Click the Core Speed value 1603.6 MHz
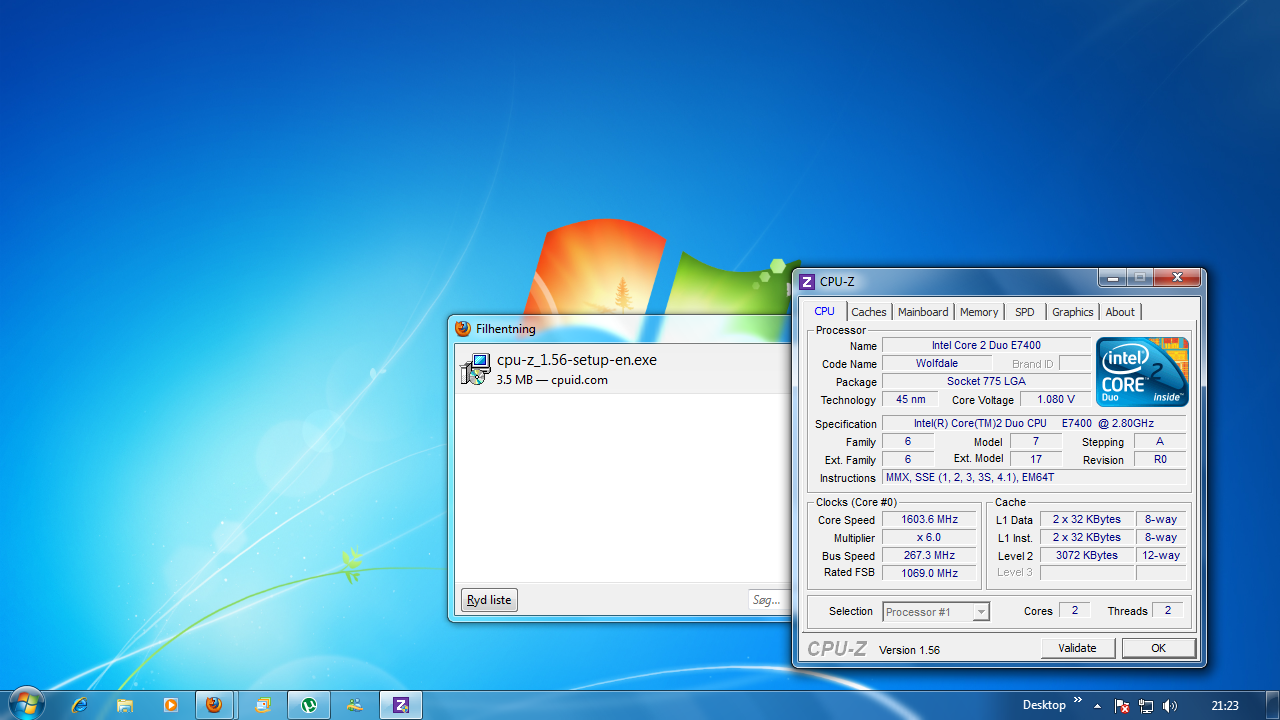1280x720 pixels. pyautogui.click(x=929, y=520)
